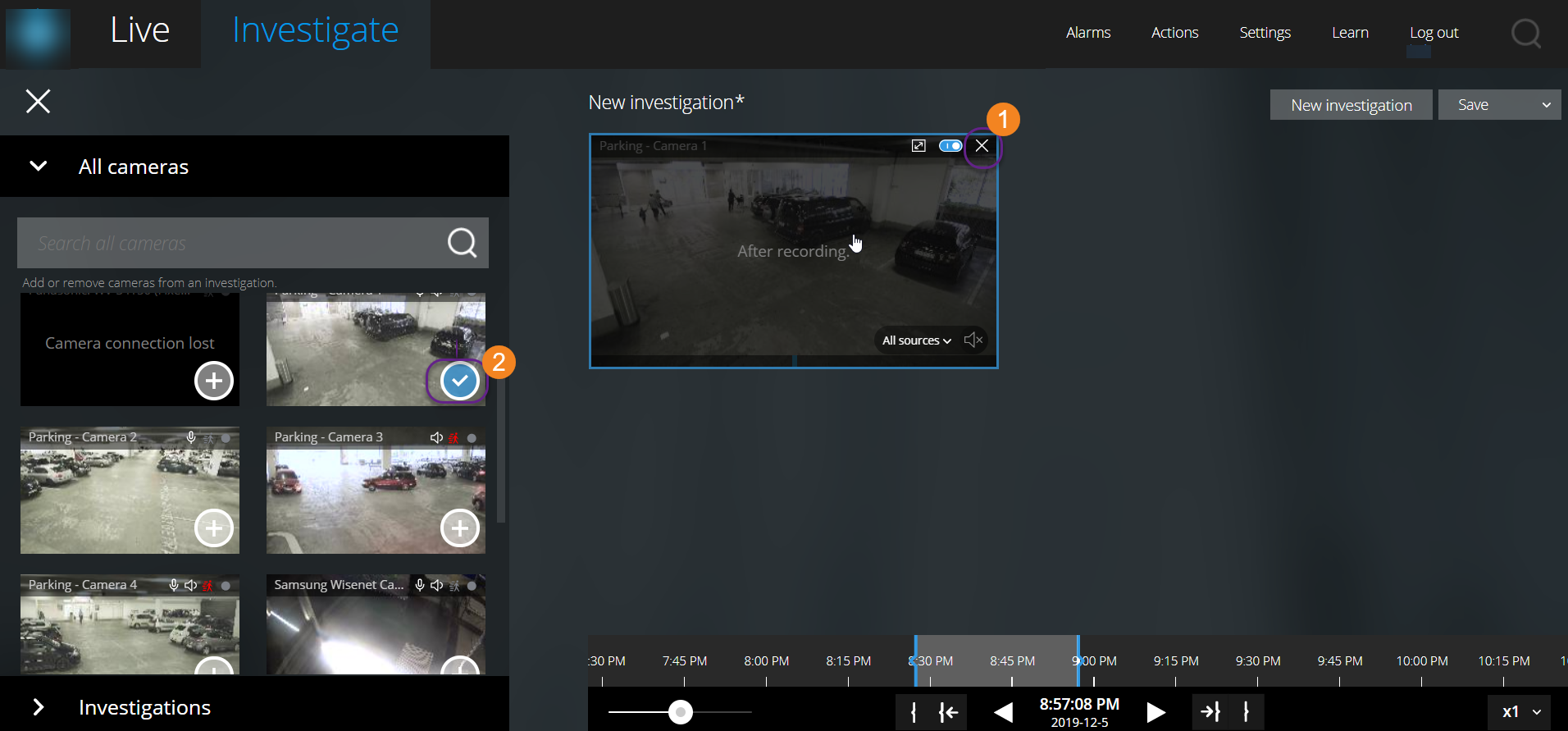The image size is (1568, 731).
Task: Open global search in top right corner
Action: (x=1525, y=34)
